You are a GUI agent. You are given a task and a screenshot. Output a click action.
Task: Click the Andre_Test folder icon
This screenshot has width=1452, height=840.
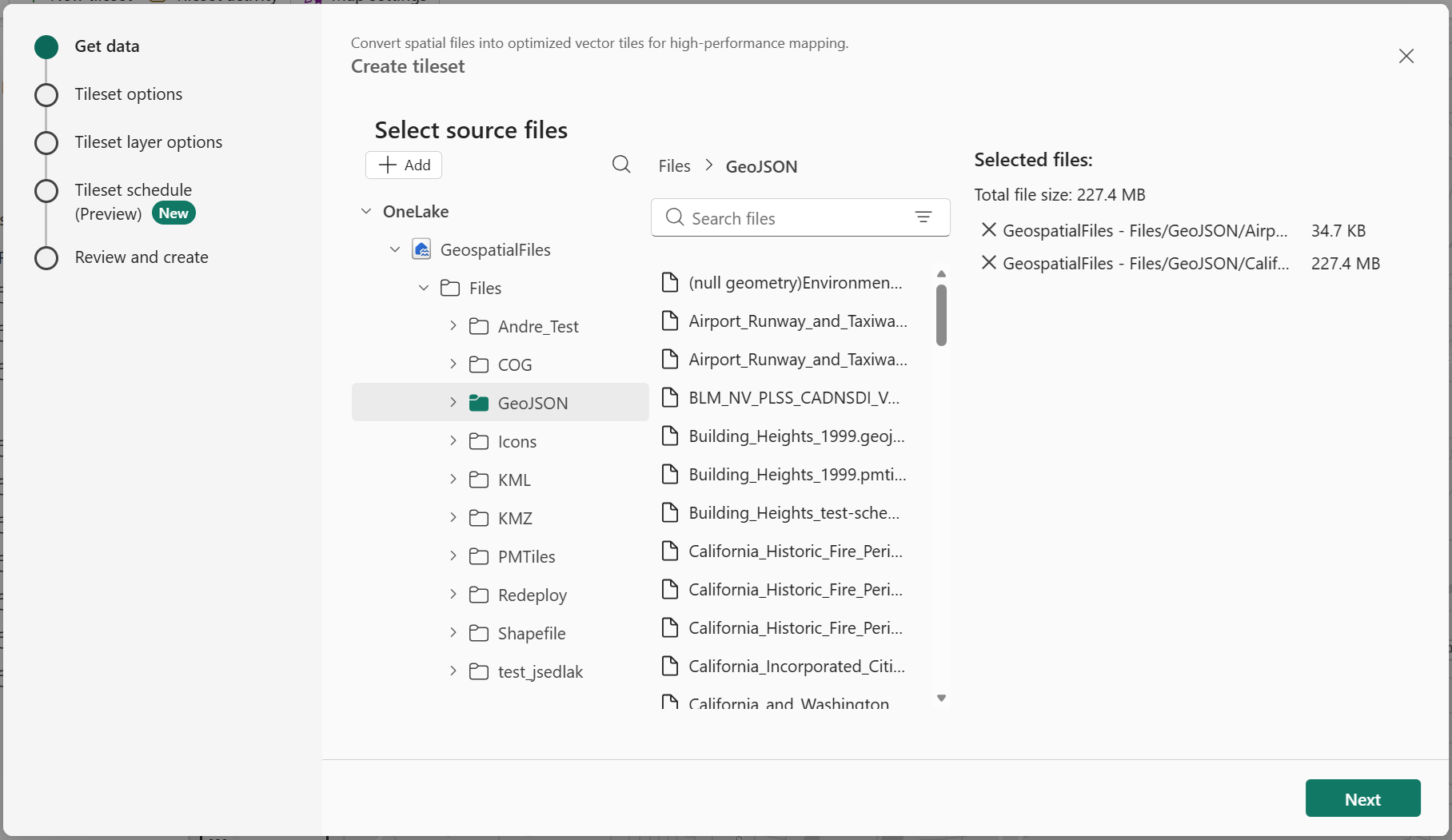coord(479,326)
